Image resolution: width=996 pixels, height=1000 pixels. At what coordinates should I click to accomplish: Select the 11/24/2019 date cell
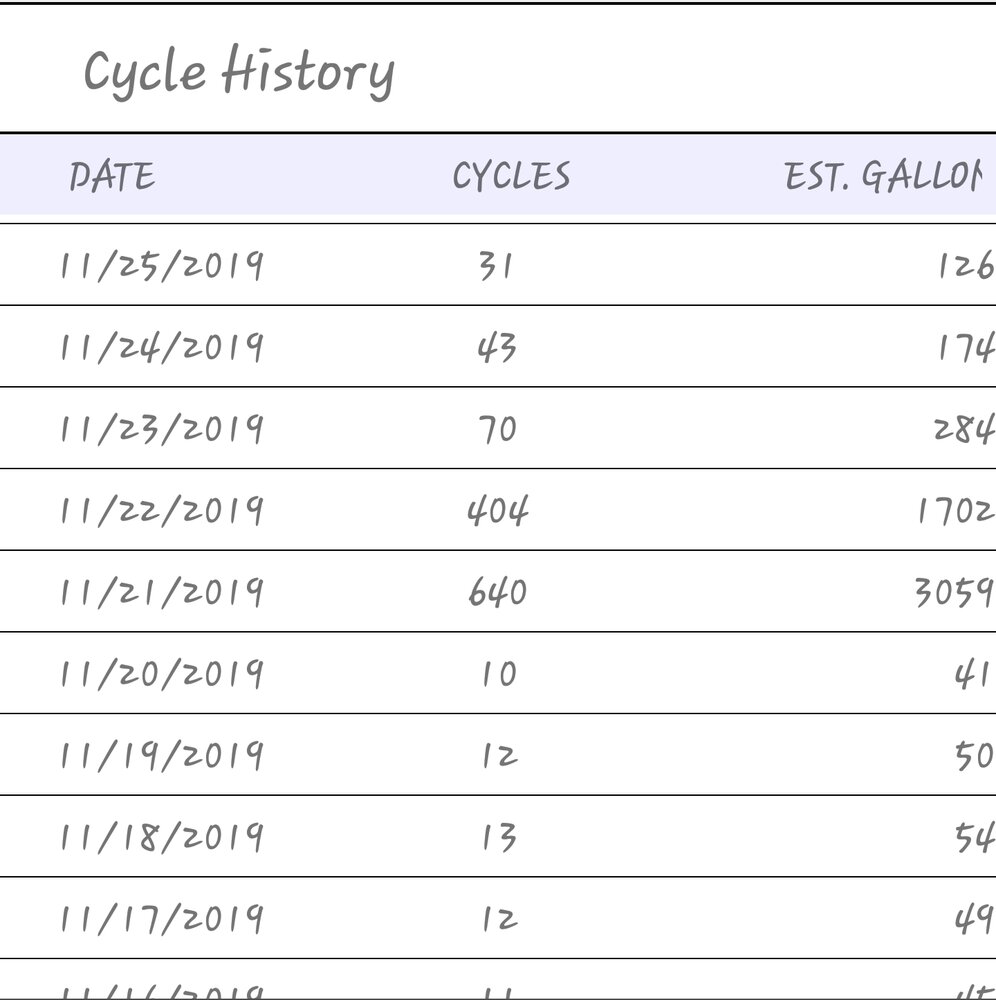[161, 347]
